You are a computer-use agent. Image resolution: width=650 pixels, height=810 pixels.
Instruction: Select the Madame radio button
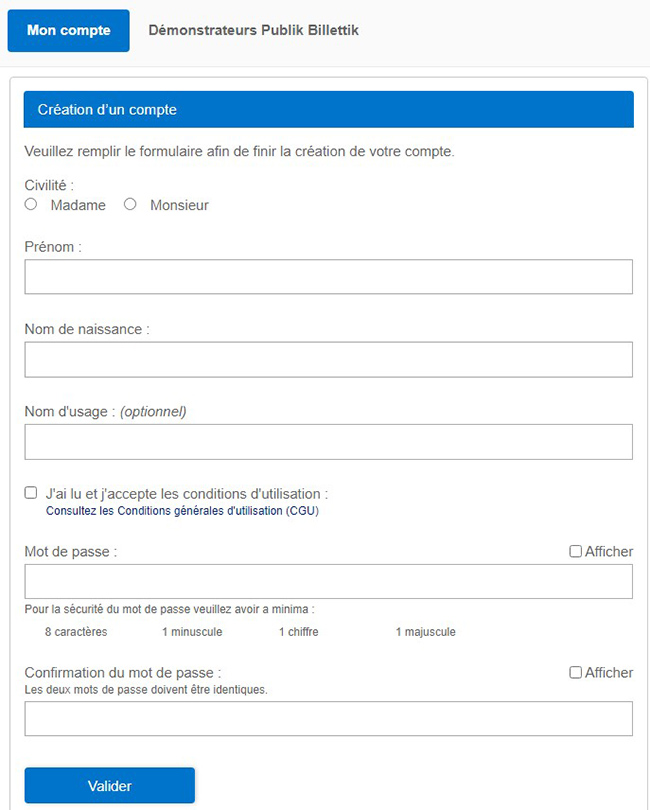[31, 205]
